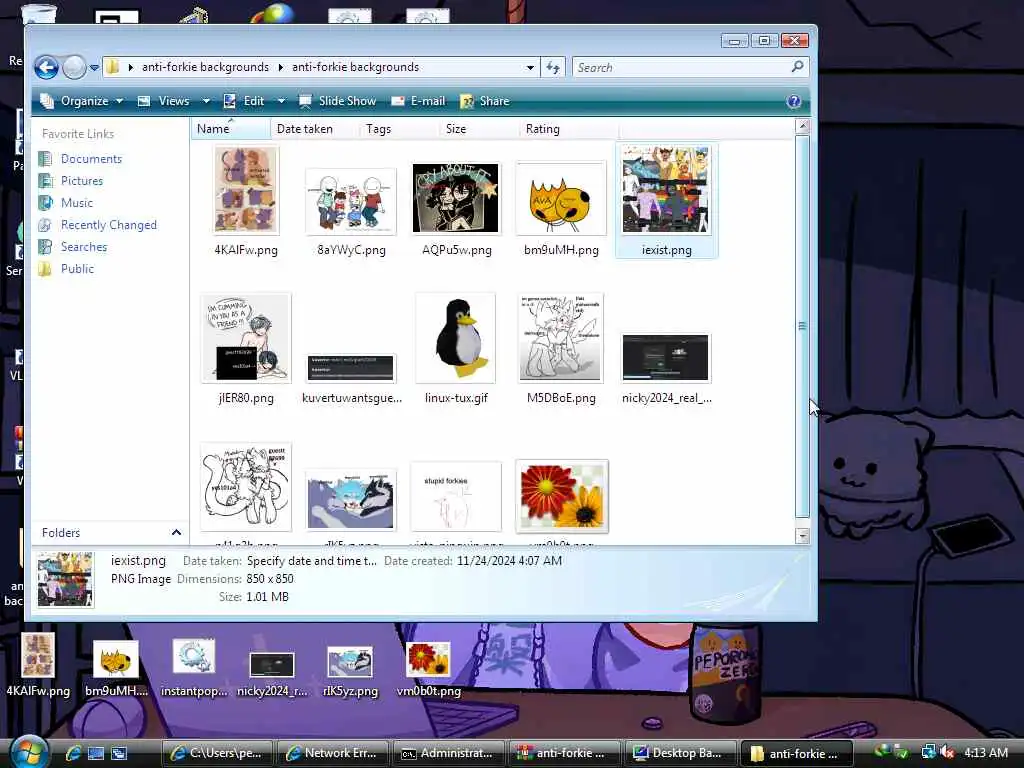Click scrollbar down arrow in file list
The width and height of the screenshot is (1024, 768).
click(x=803, y=536)
